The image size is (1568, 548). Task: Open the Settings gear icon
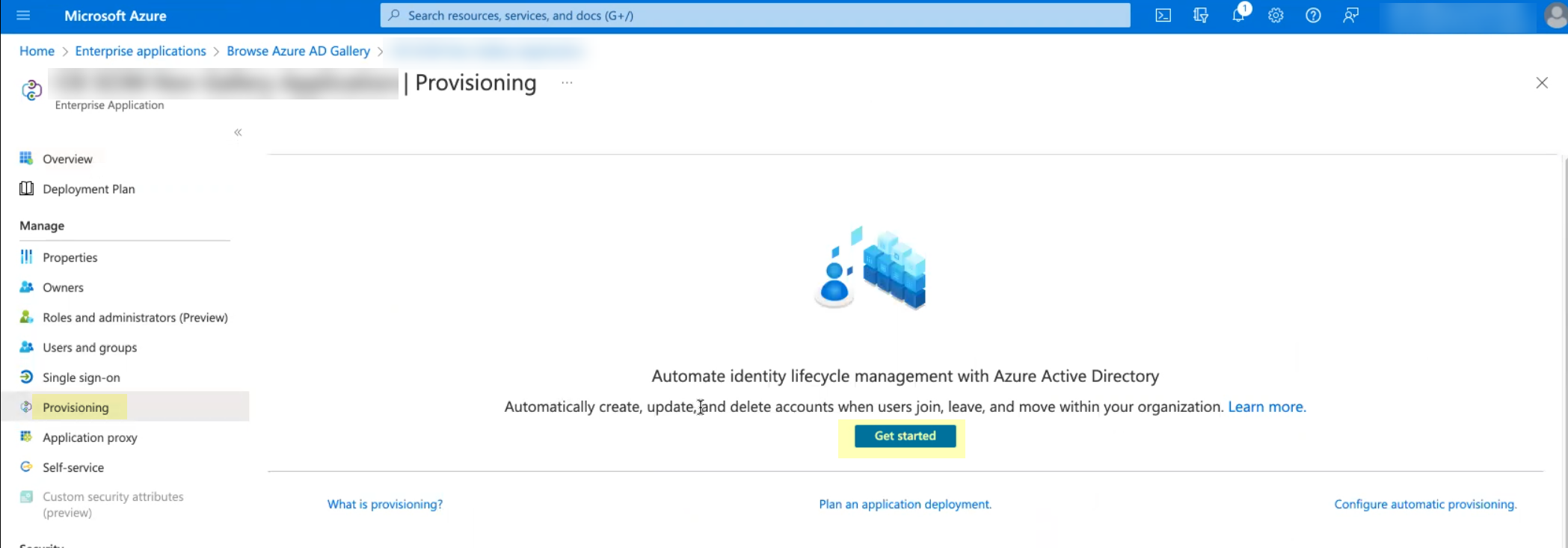click(1276, 16)
